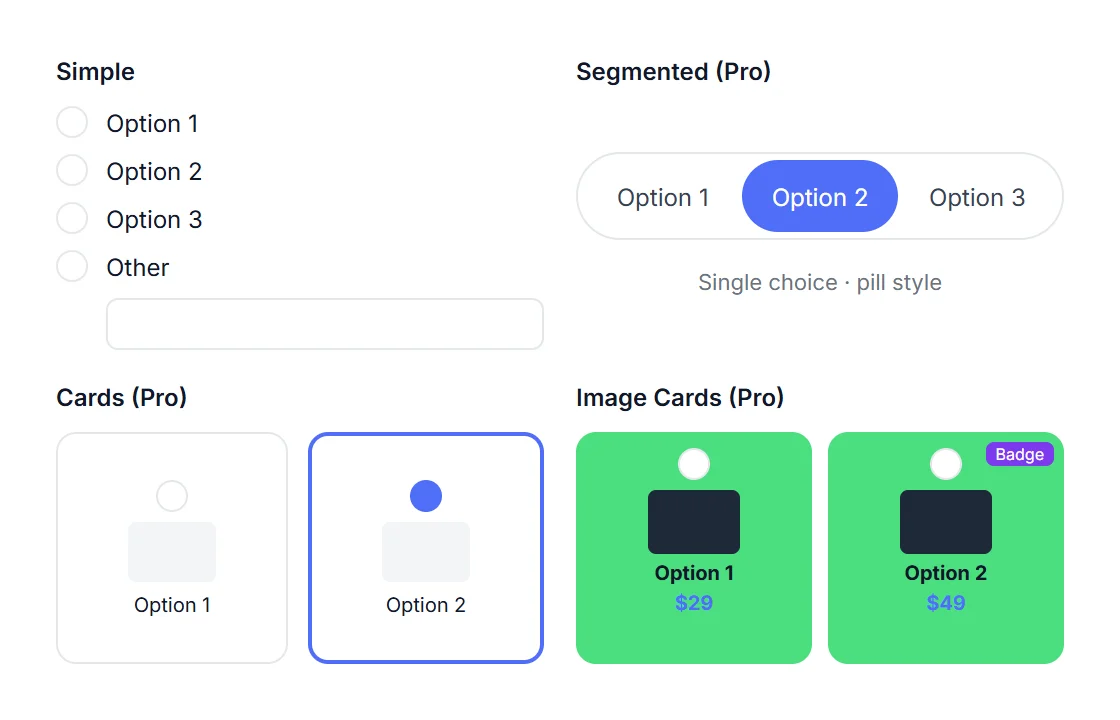Screen dimensions: 1120x720
Task: Select Option 2 radio in Simple group
Action: 72,170
